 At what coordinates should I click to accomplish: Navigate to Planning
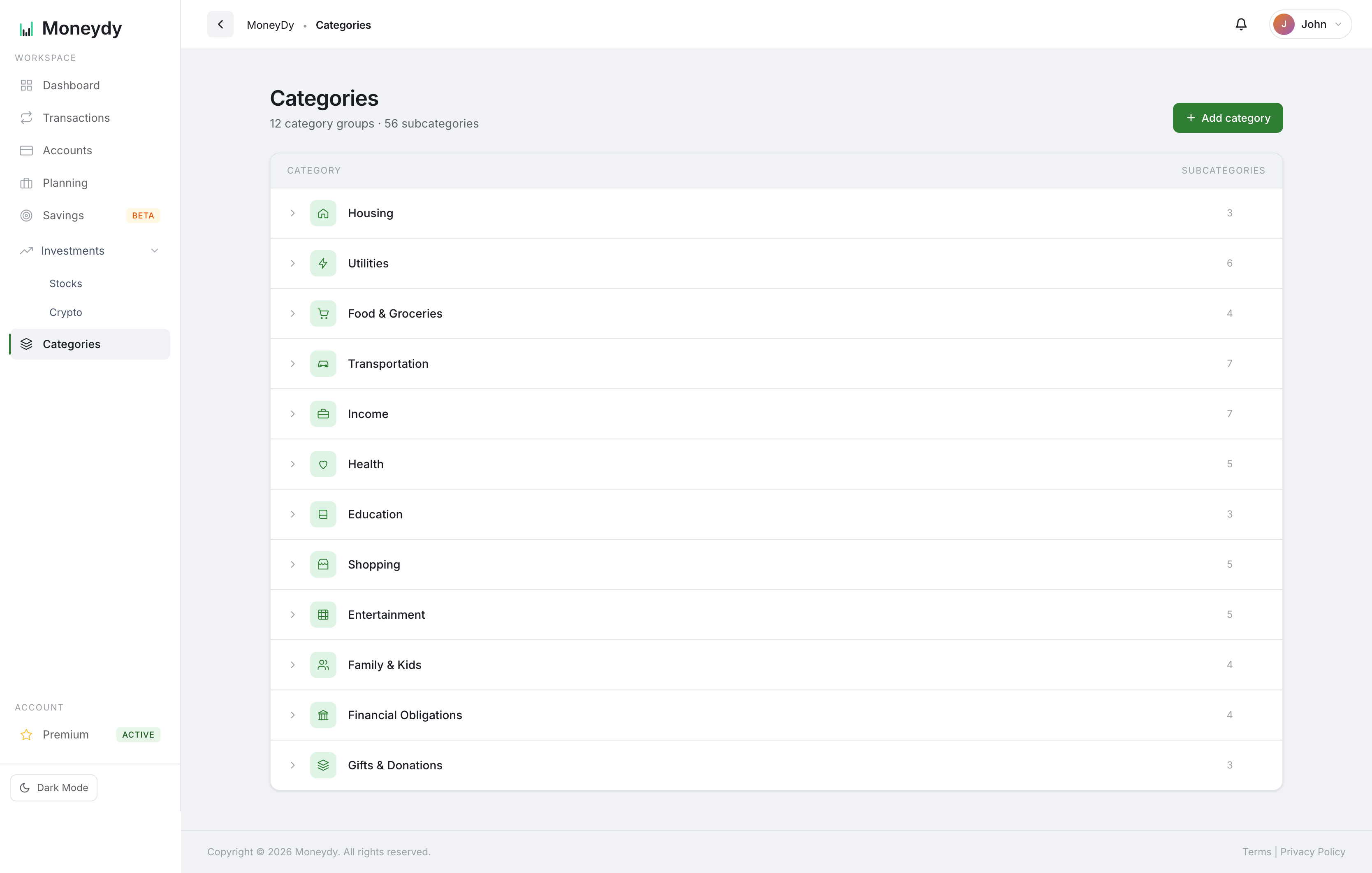(x=90, y=183)
